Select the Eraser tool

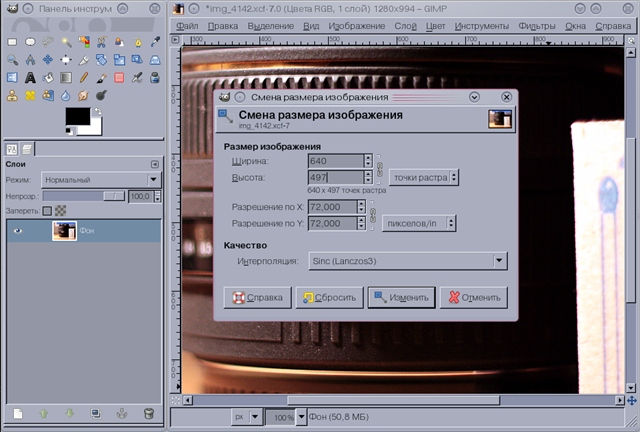point(118,77)
